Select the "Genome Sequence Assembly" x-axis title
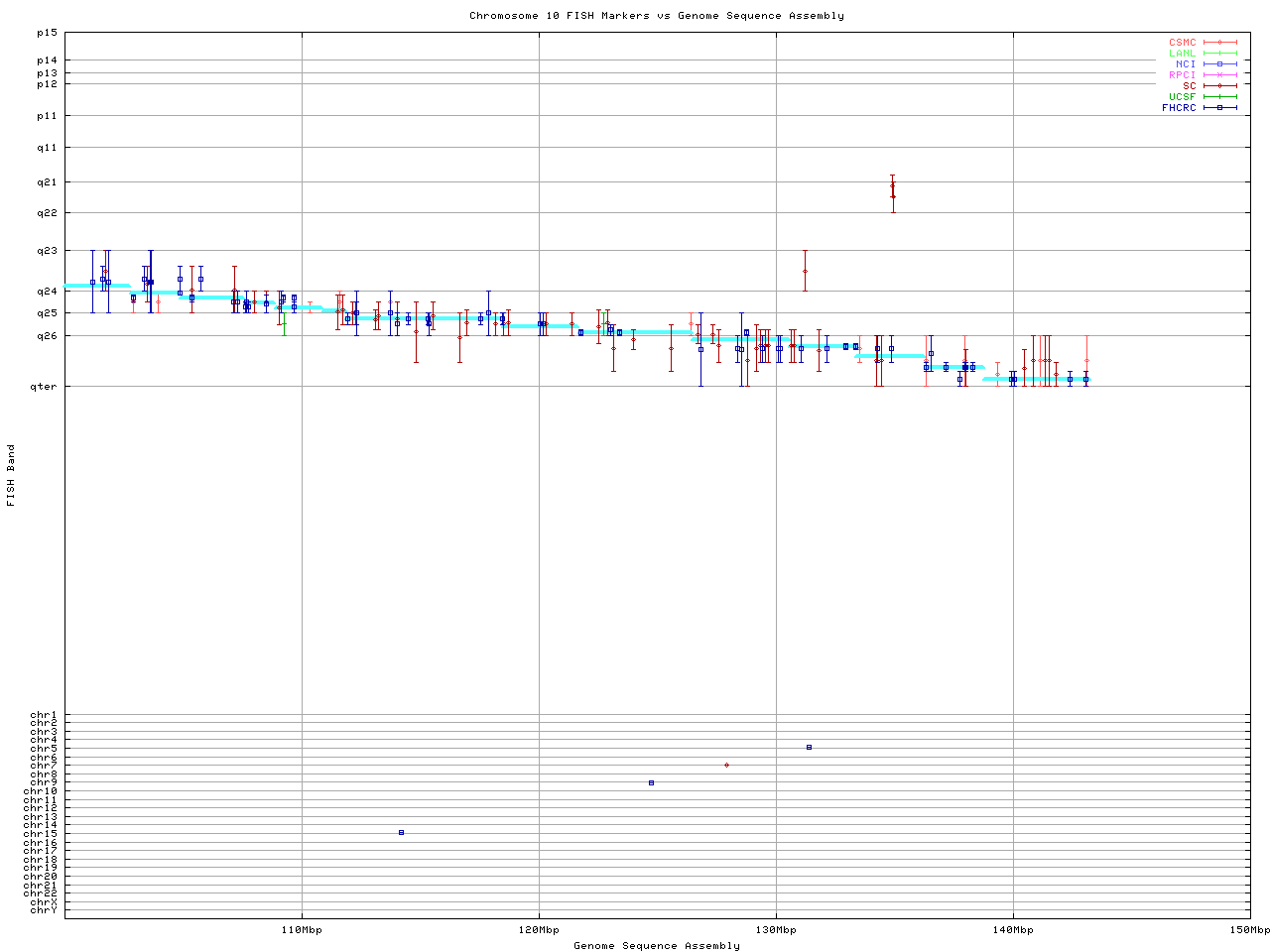 point(657,946)
